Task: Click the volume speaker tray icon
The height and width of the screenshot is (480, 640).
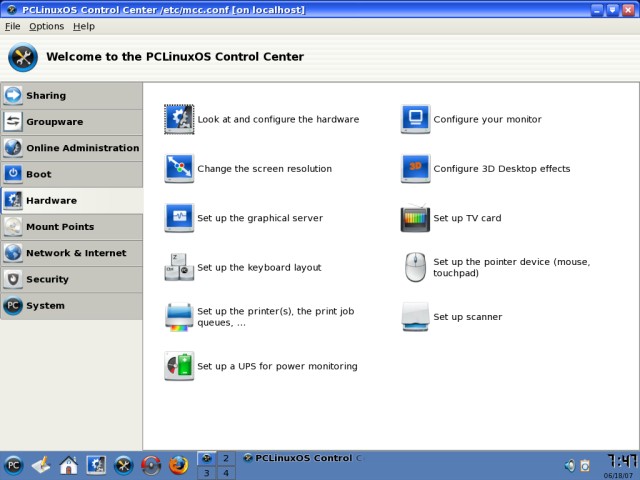Action: pos(570,465)
